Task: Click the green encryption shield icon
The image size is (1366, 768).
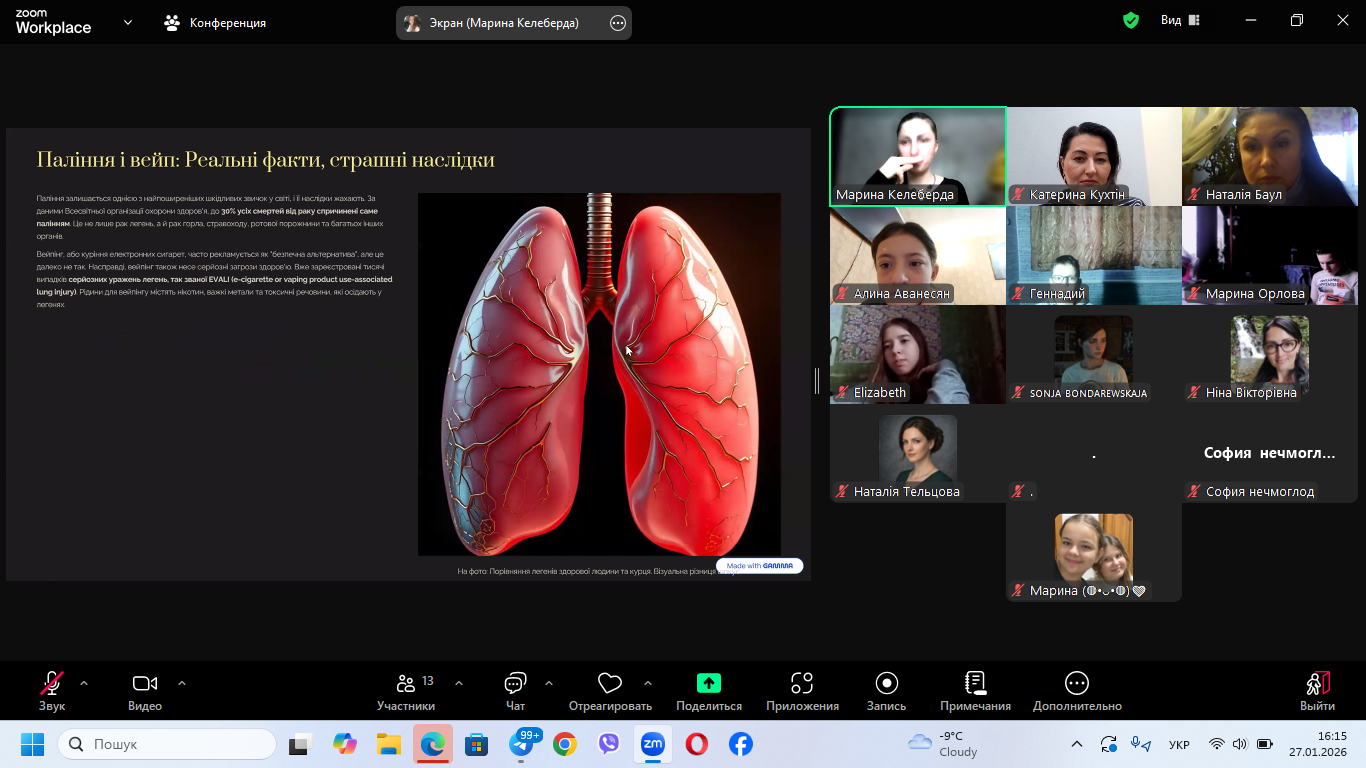Action: click(1131, 21)
